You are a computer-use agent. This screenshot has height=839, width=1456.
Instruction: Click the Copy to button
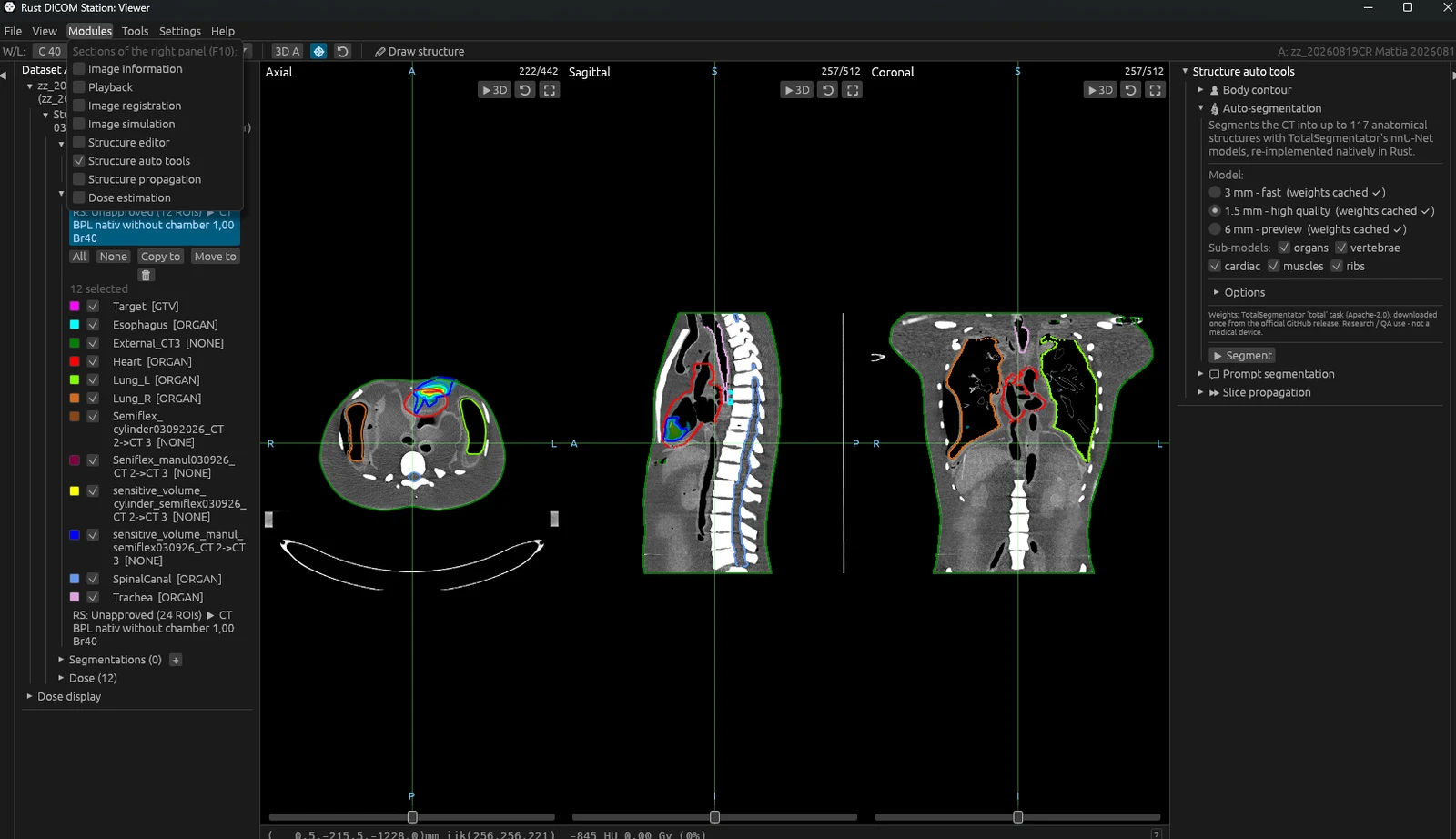tap(161, 257)
